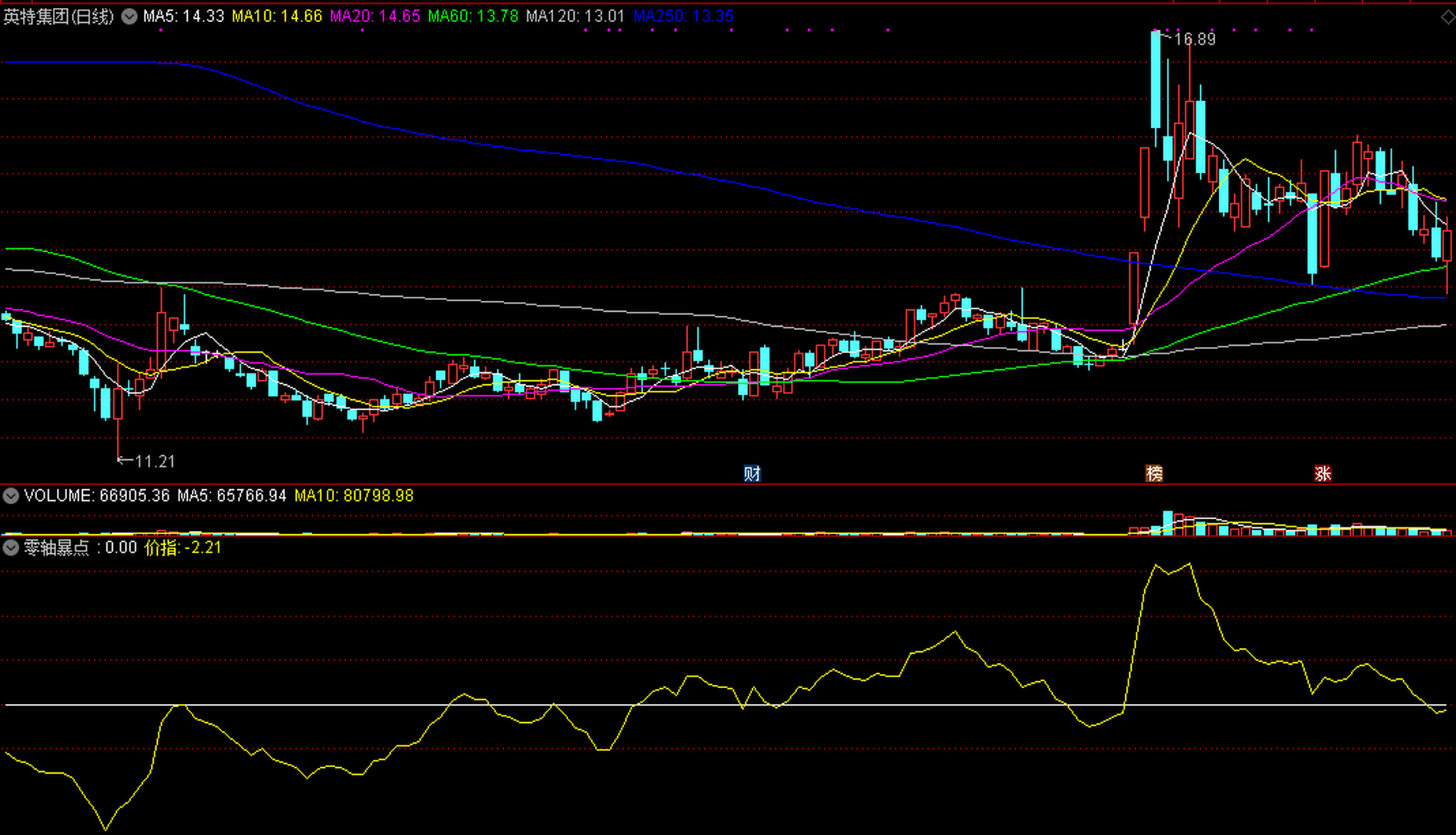Click the 涨 limit-up marker icon
Viewport: 1456px width, 835px height.
1322,473
